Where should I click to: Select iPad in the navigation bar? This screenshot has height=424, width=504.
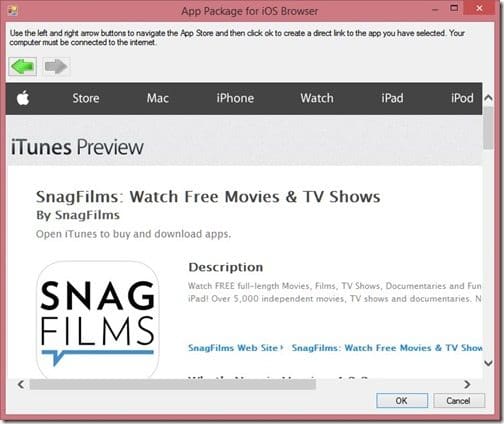pos(392,98)
